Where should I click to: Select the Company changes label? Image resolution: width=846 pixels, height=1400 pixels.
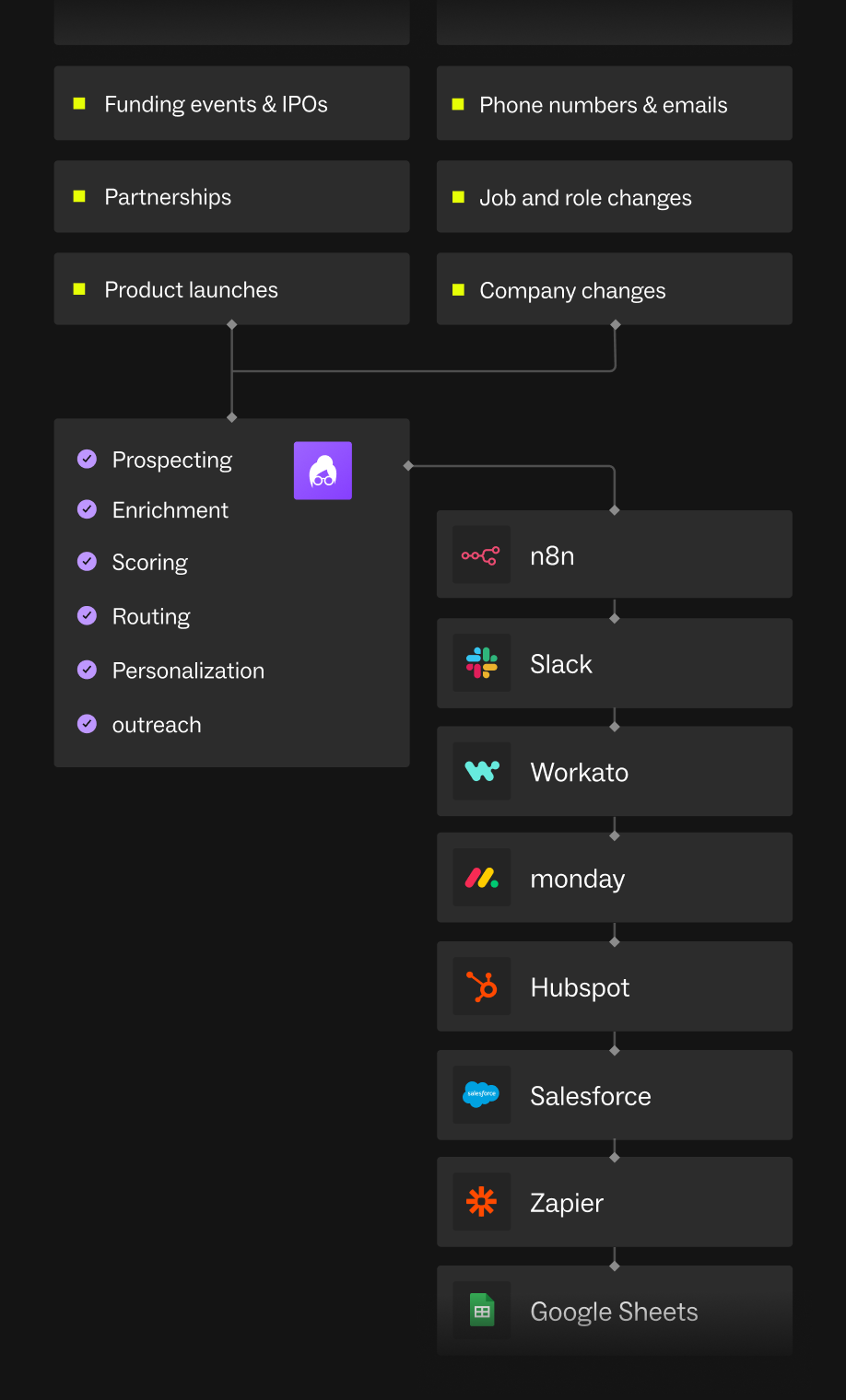572,291
